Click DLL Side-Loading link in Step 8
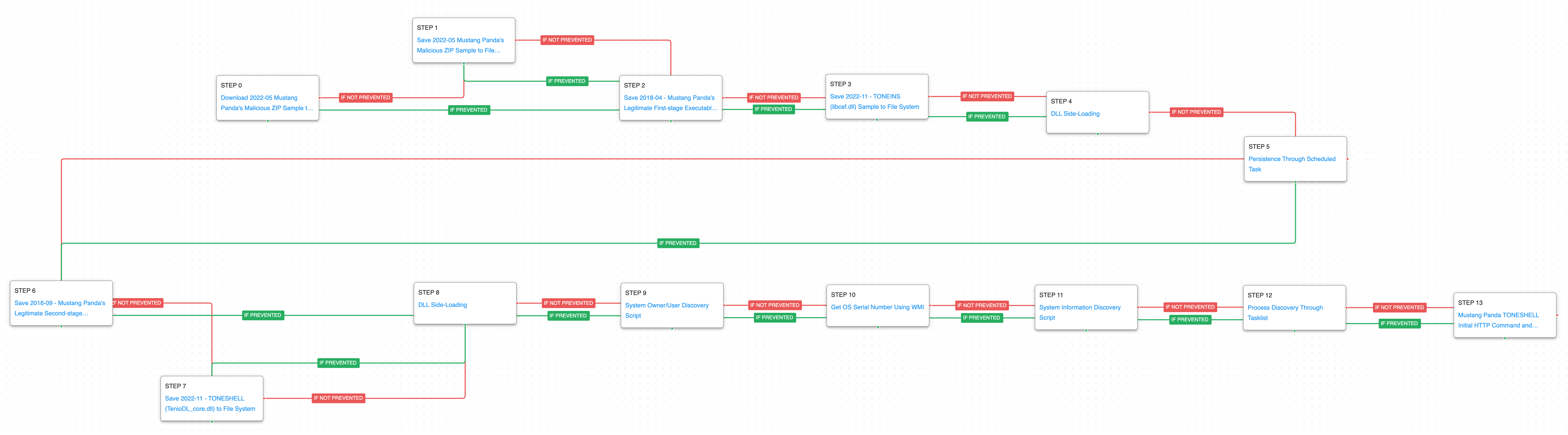 [x=442, y=305]
